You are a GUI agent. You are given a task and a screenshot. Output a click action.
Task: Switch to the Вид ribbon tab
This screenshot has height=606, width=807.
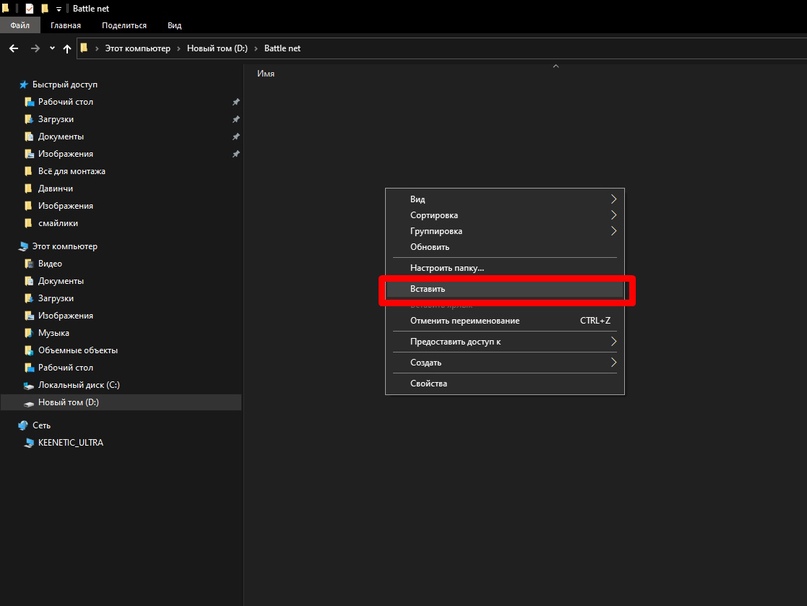[174, 25]
